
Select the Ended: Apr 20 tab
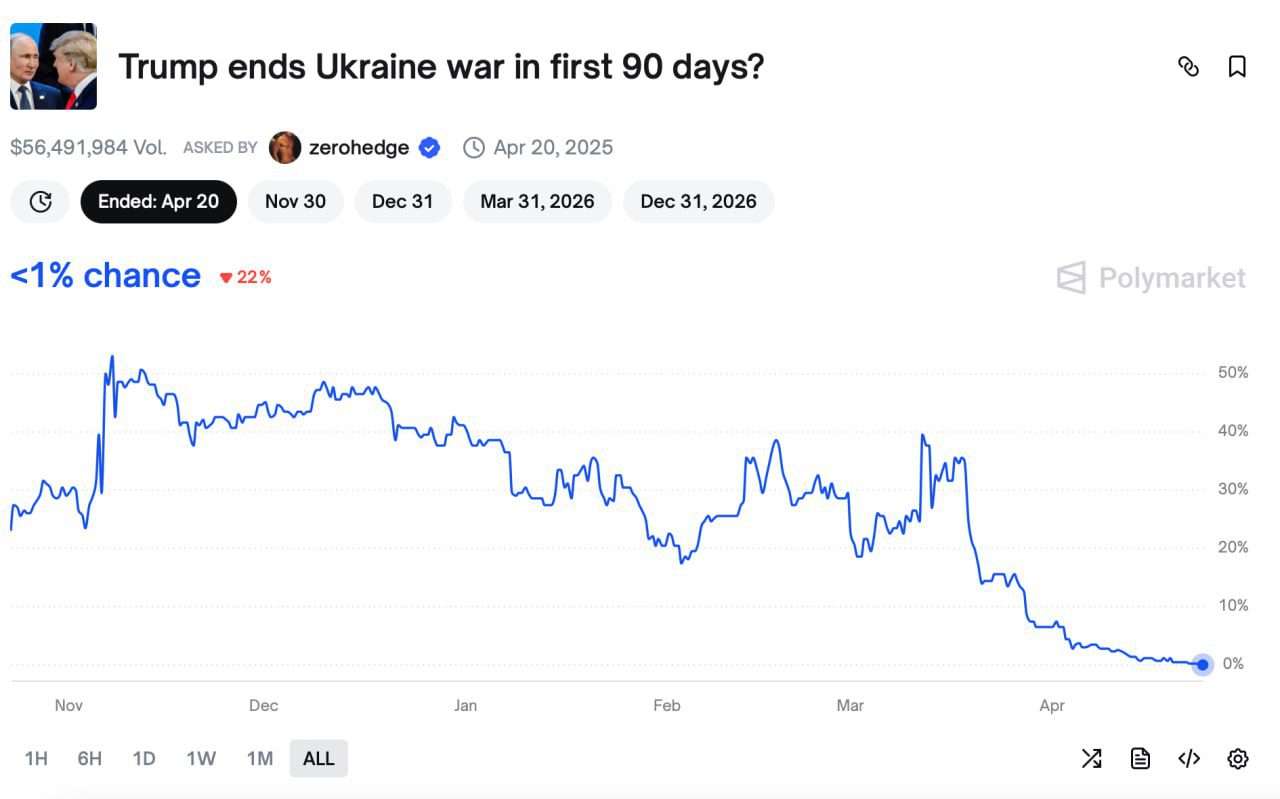tap(158, 202)
